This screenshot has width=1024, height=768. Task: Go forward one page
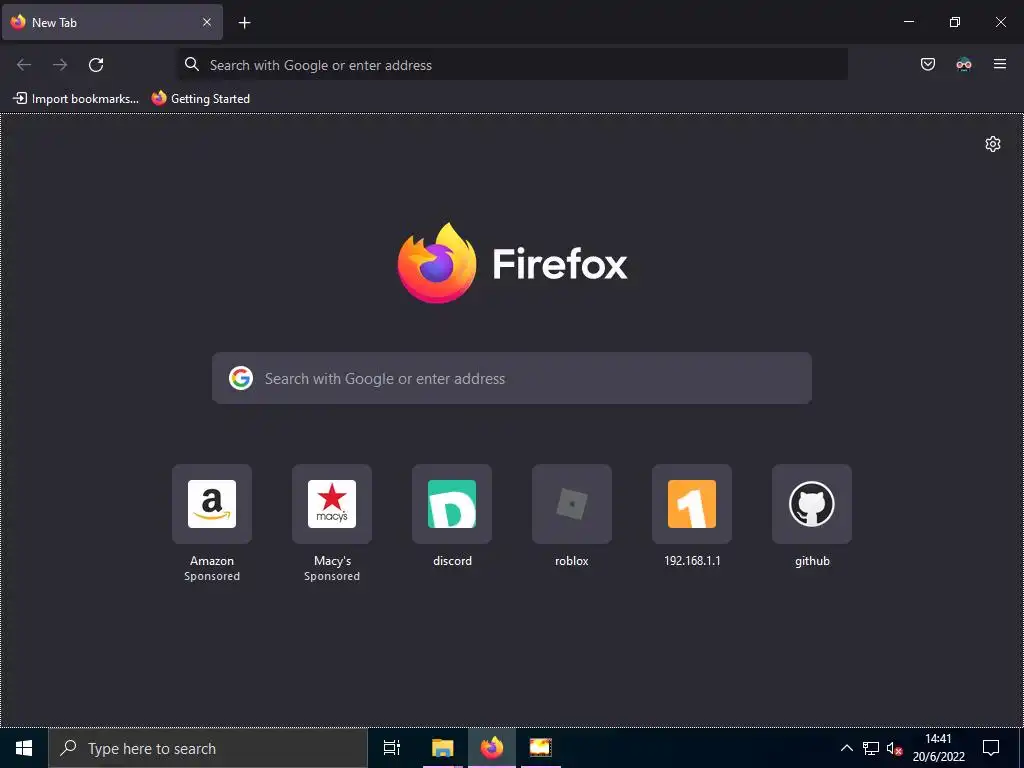pos(60,65)
